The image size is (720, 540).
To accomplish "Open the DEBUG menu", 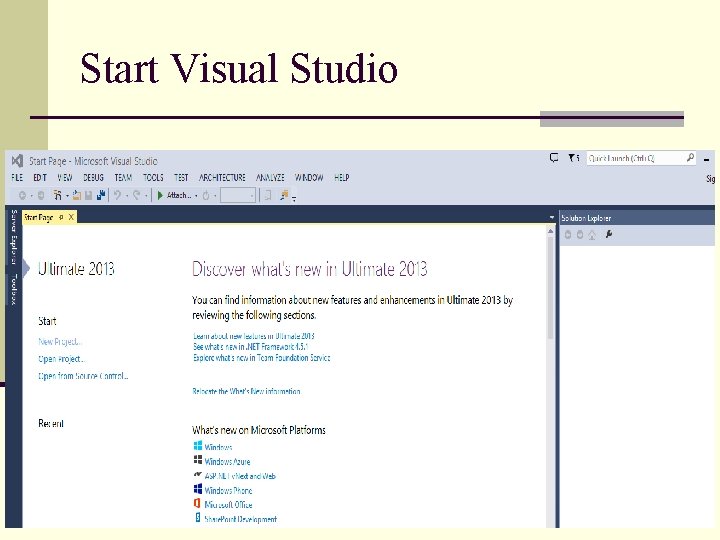I will 93,178.
